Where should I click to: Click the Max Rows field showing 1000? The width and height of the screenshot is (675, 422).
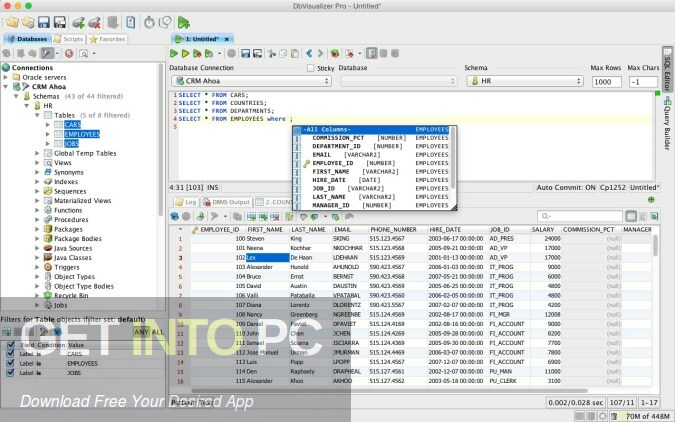(607, 81)
